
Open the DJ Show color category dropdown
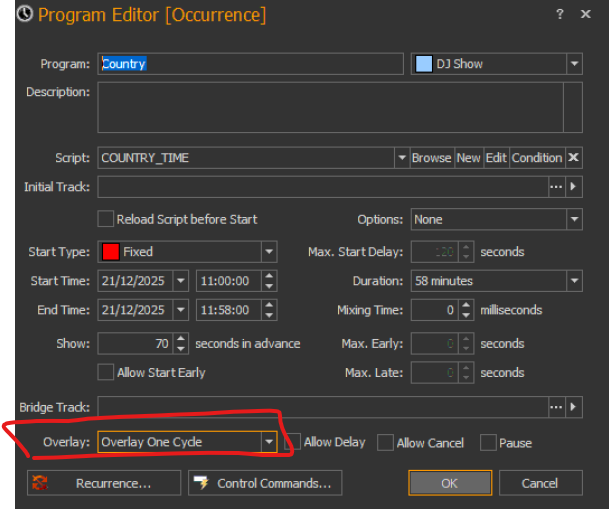(x=574, y=64)
